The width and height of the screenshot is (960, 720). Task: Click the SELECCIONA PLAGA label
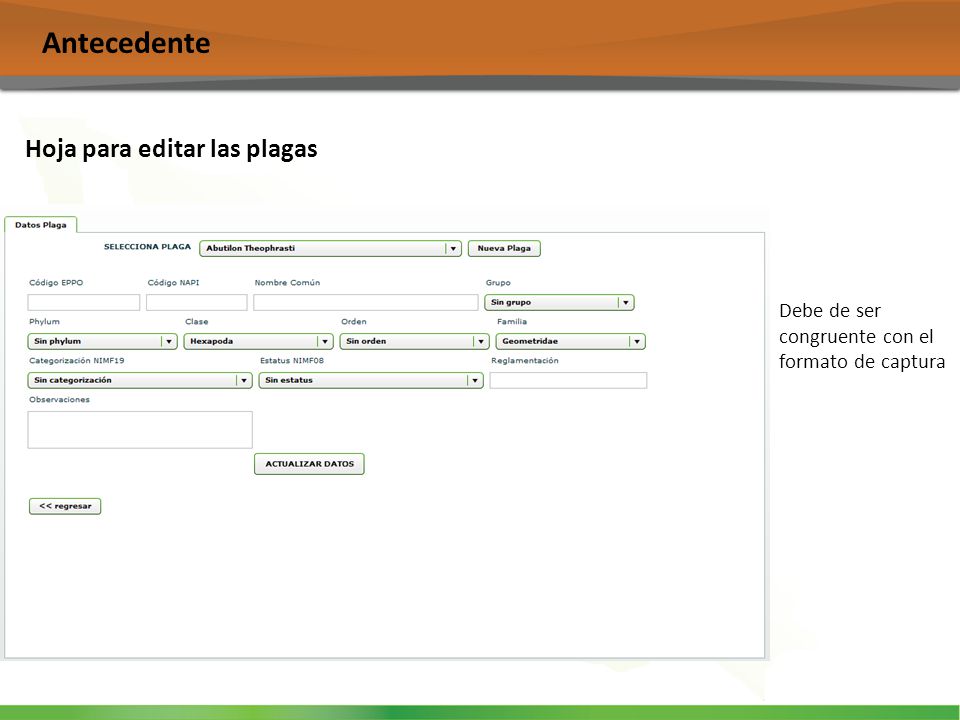coord(148,247)
